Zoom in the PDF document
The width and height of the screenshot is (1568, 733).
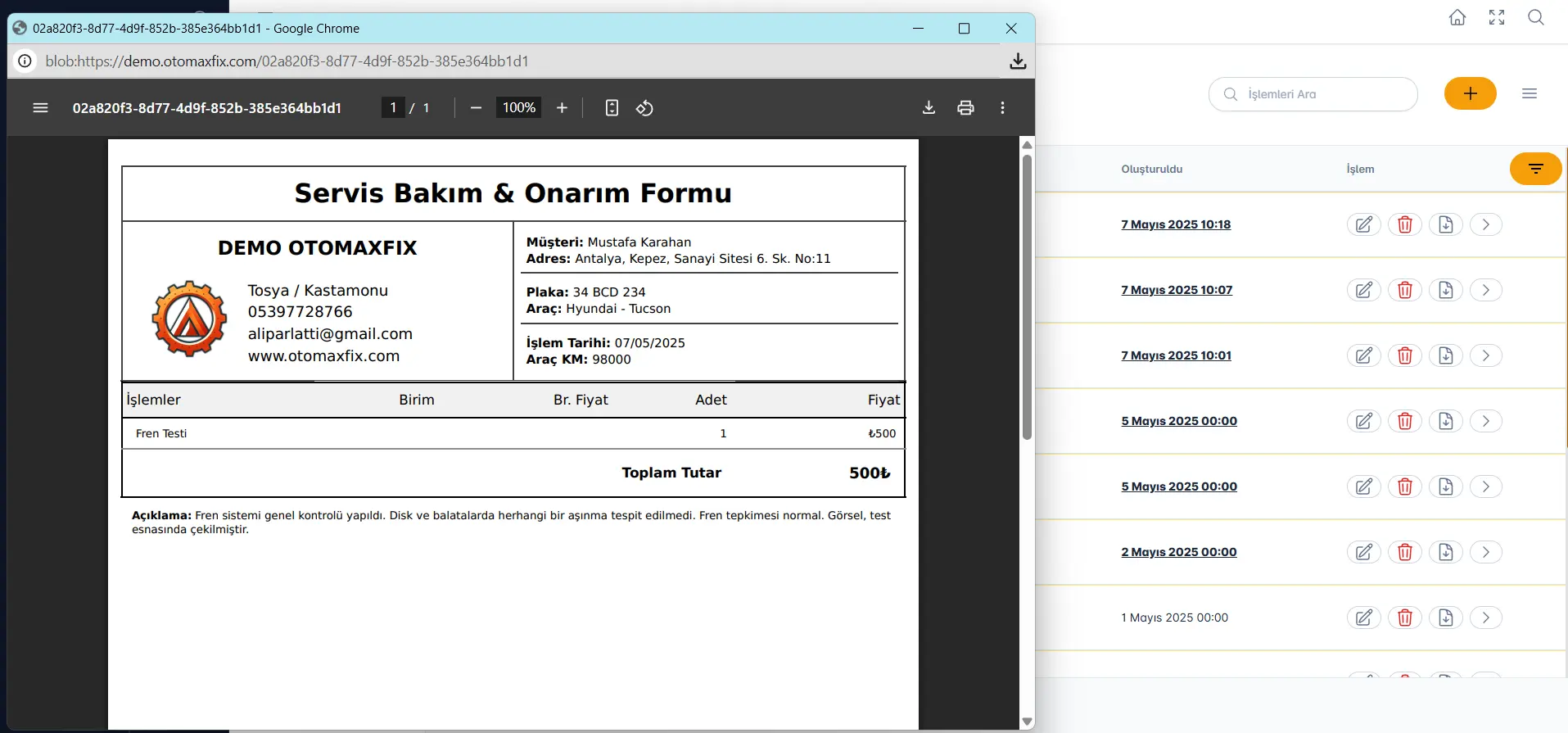point(562,108)
